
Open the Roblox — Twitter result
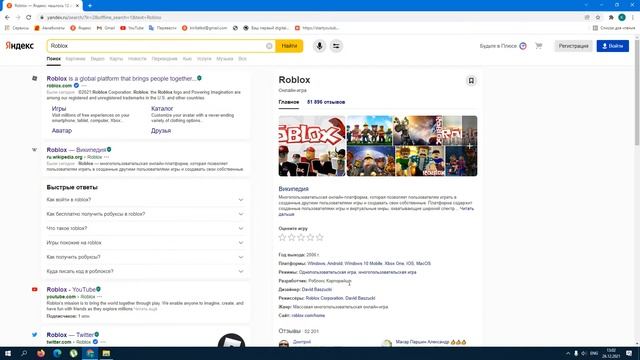pos(70,335)
